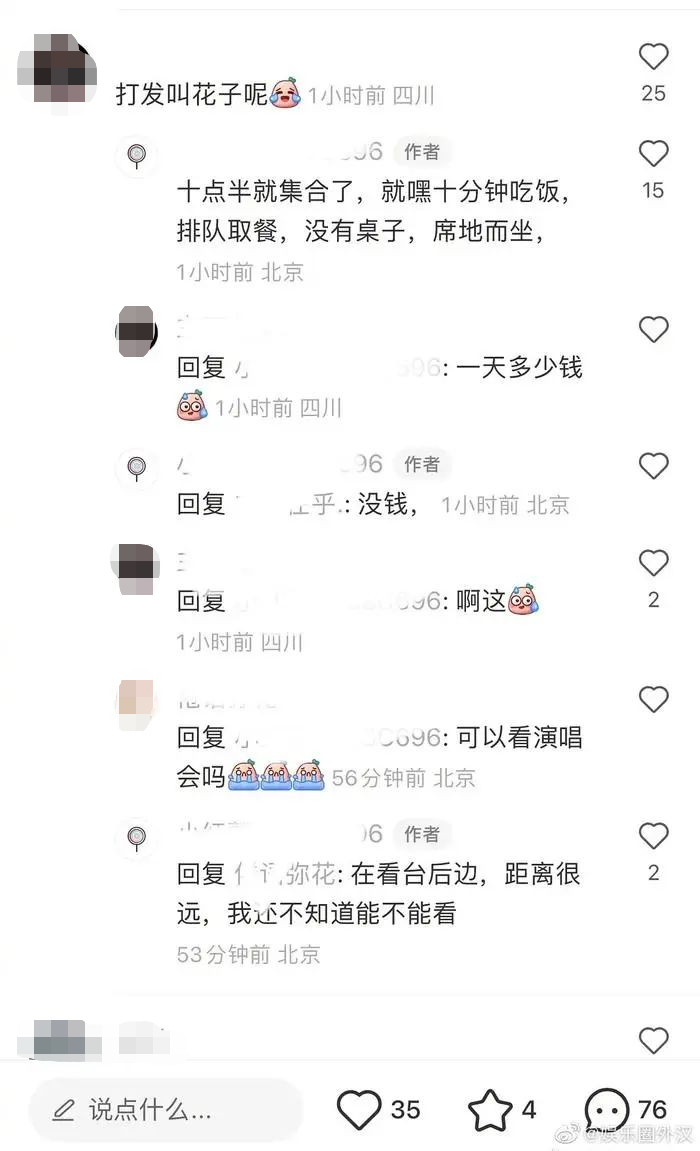Screen dimensions: 700x1151
Task: Tap the 作者 badge on the '没钱' reply
Action: coord(422,464)
